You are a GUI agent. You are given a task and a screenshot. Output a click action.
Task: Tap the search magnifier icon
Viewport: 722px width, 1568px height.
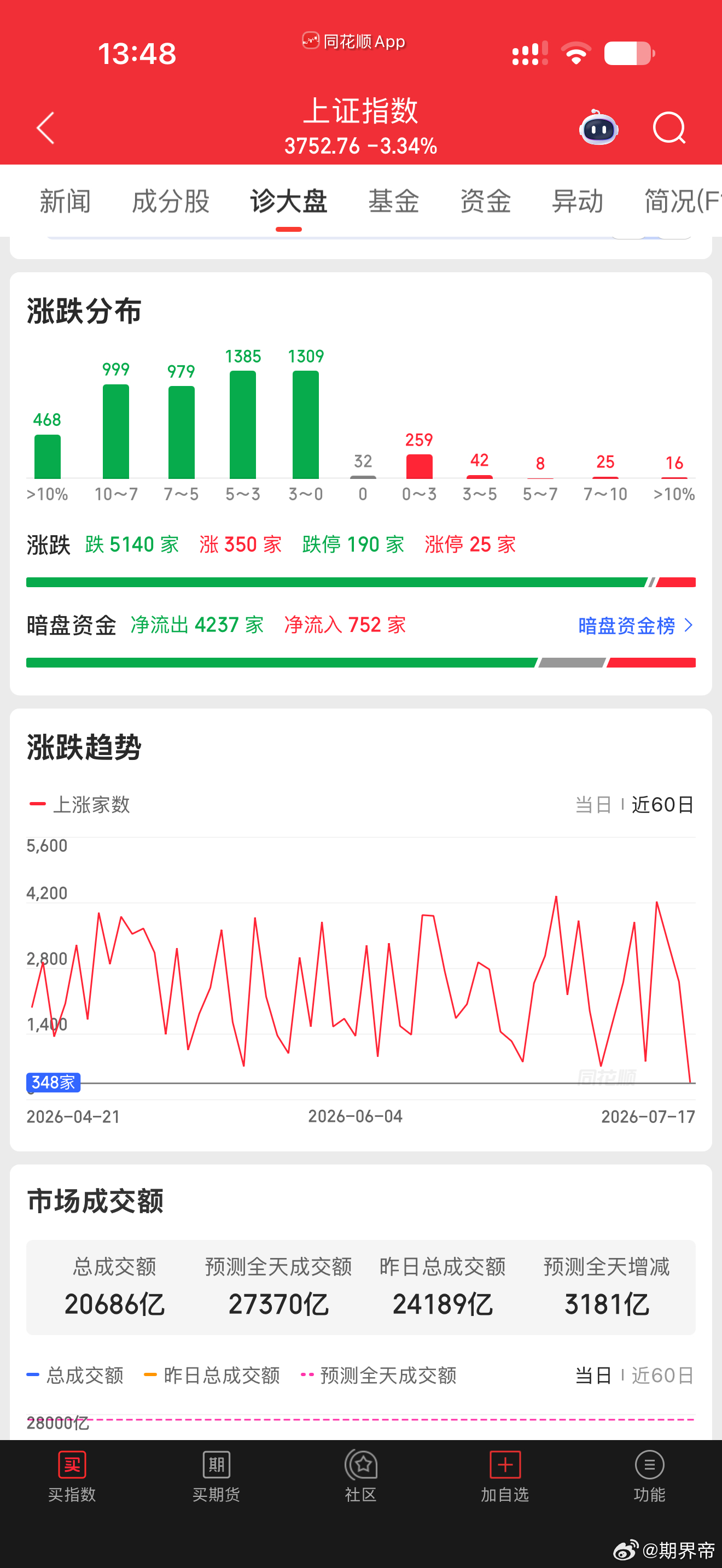pos(669,128)
